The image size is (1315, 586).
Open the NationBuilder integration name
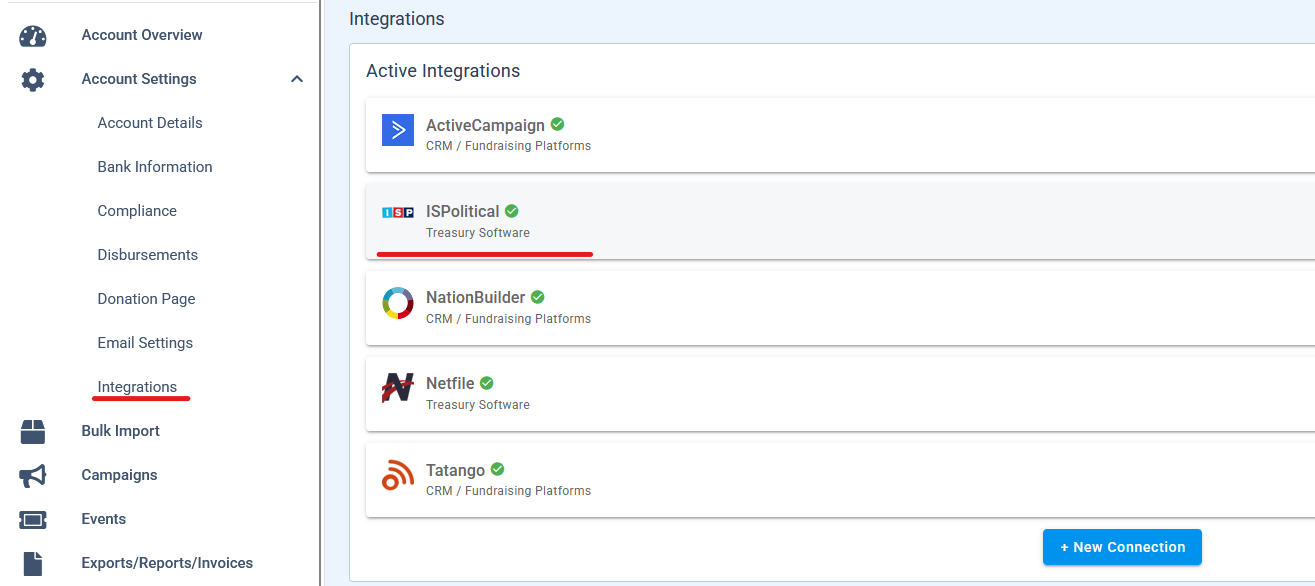[475, 298]
